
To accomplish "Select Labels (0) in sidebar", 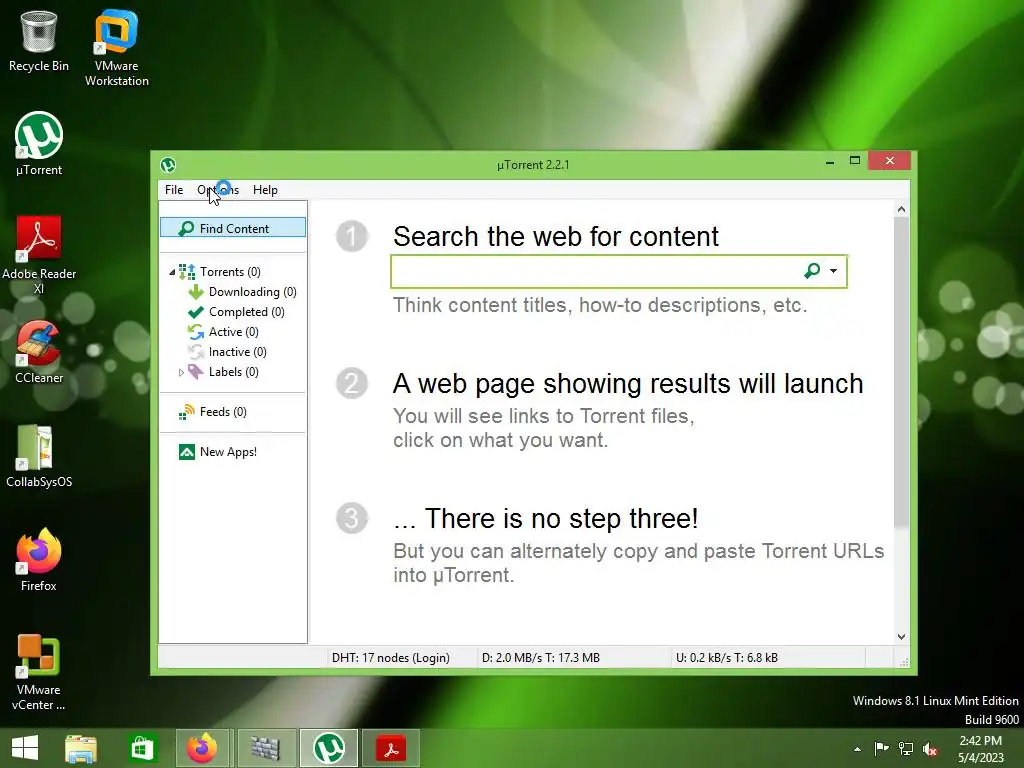I will coord(233,372).
